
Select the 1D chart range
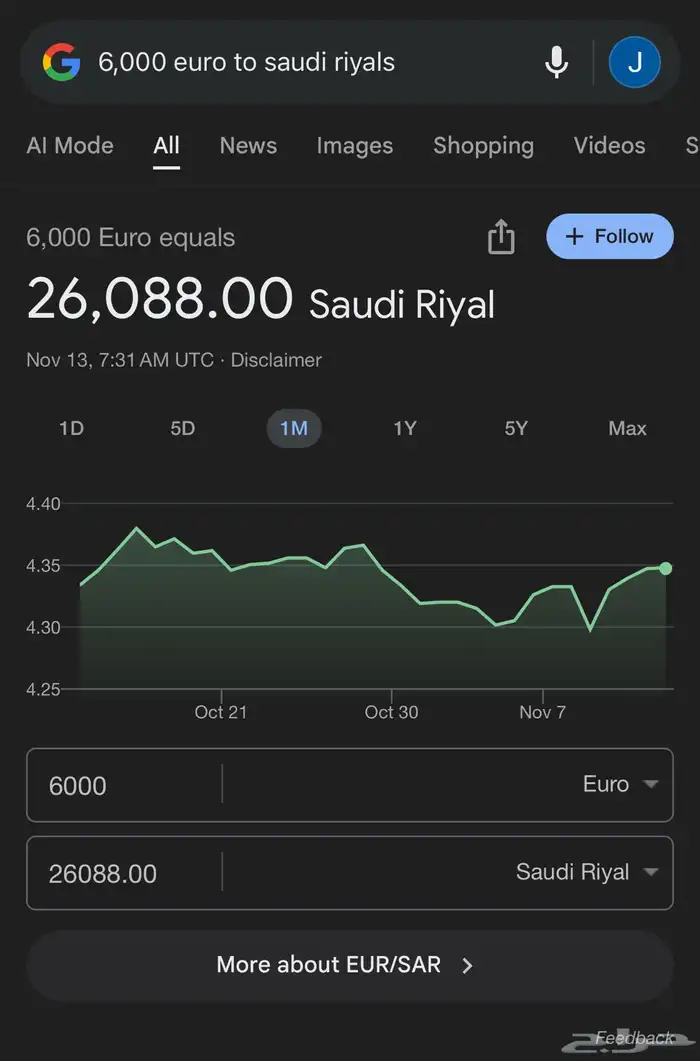[x=71, y=429]
